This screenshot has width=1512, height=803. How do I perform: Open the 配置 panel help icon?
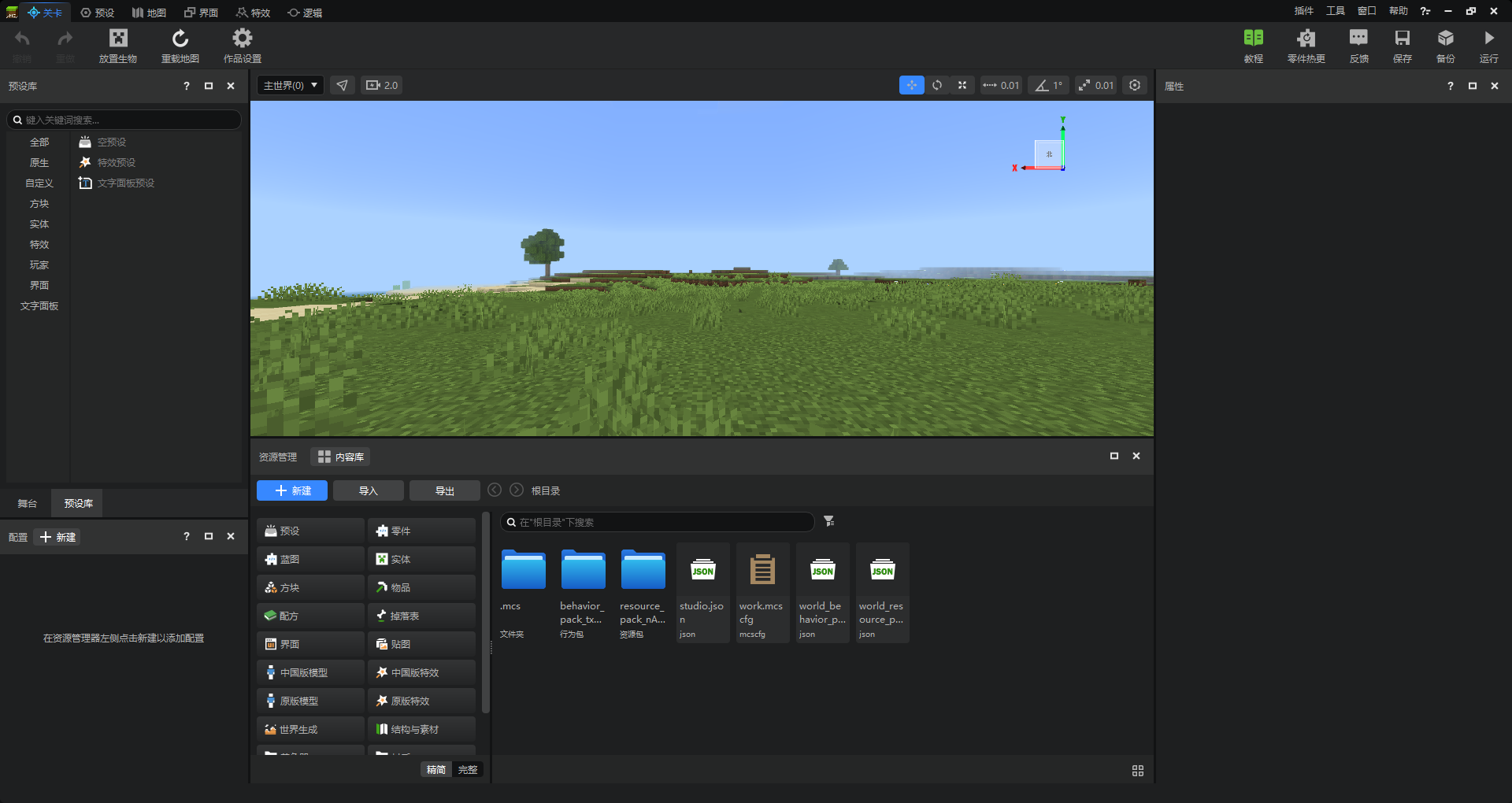187,536
